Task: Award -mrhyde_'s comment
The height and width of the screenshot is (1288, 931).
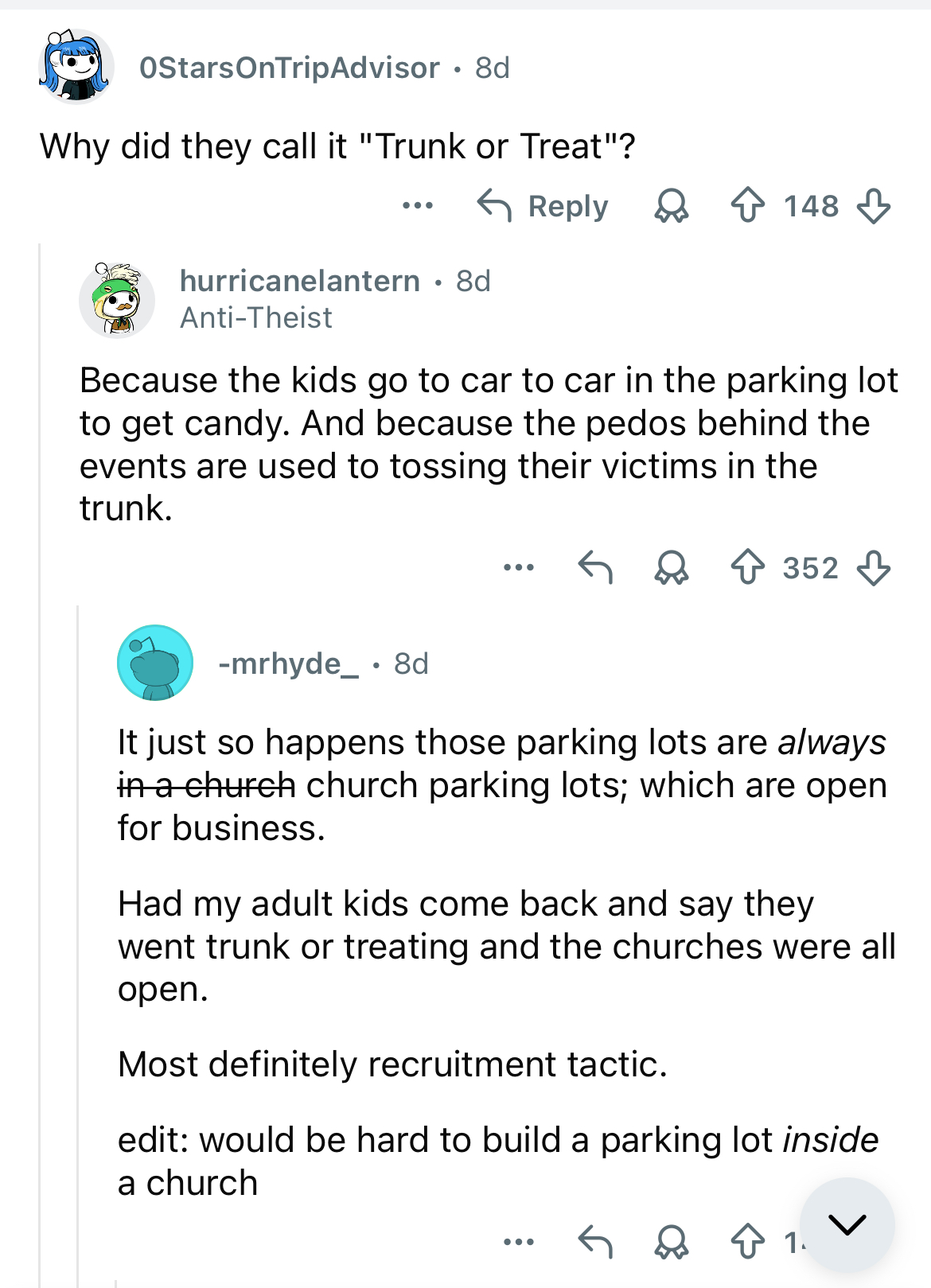Action: pyautogui.click(x=671, y=1242)
